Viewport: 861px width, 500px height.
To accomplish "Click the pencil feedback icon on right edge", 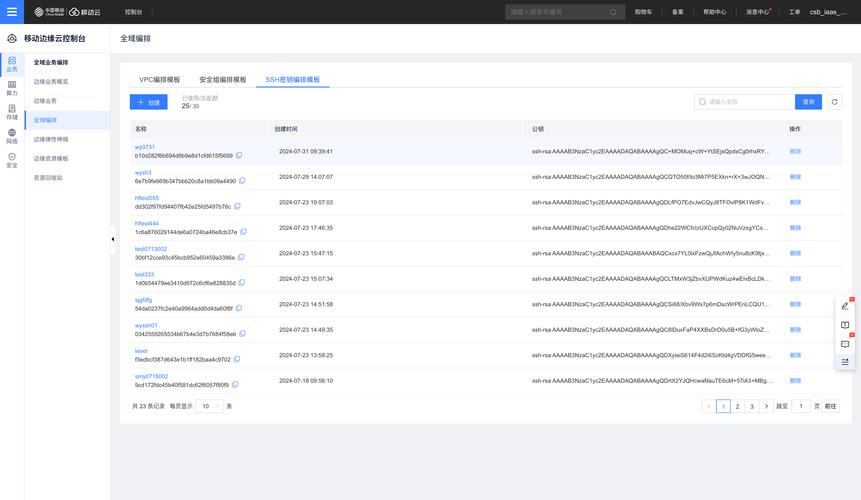I will click(845, 306).
